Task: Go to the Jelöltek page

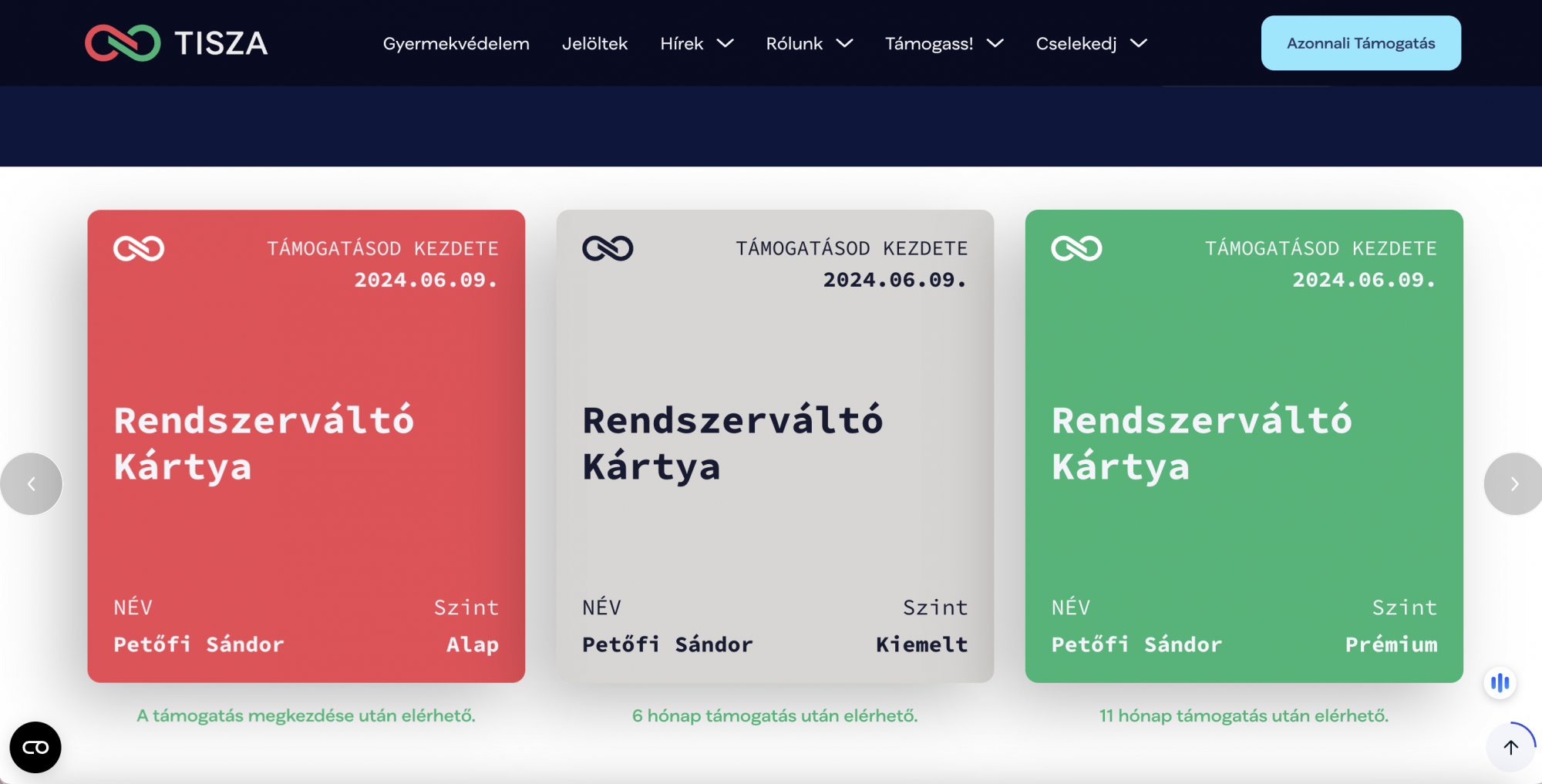Action: tap(594, 44)
